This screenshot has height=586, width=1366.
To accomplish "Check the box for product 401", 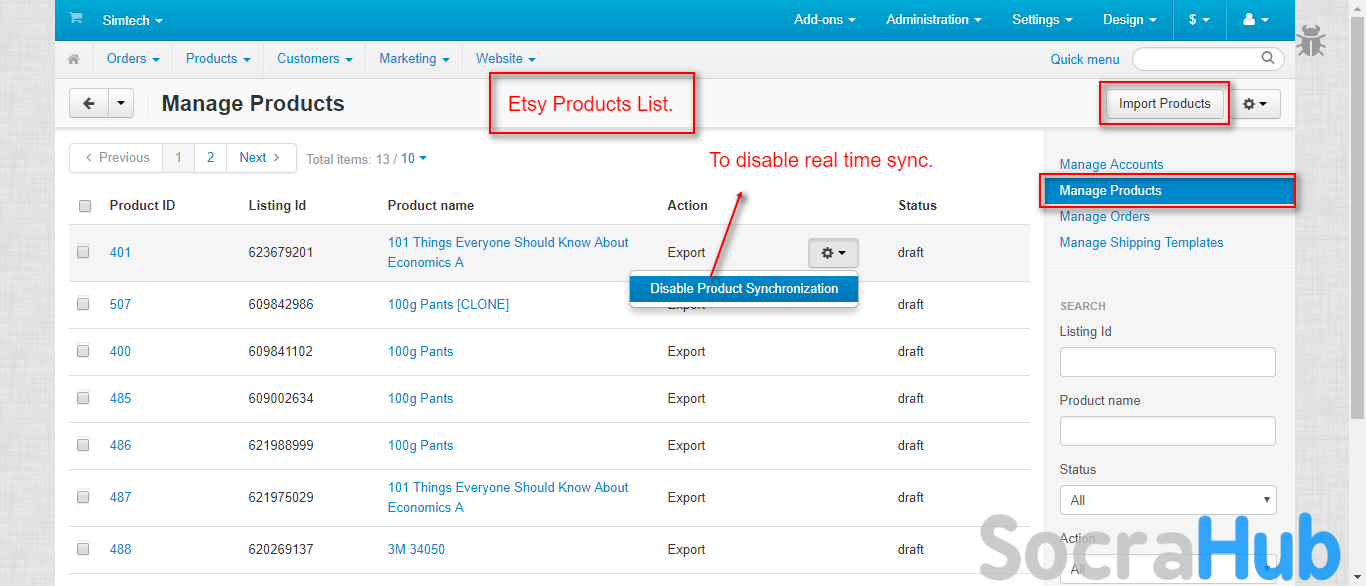I will [x=84, y=252].
